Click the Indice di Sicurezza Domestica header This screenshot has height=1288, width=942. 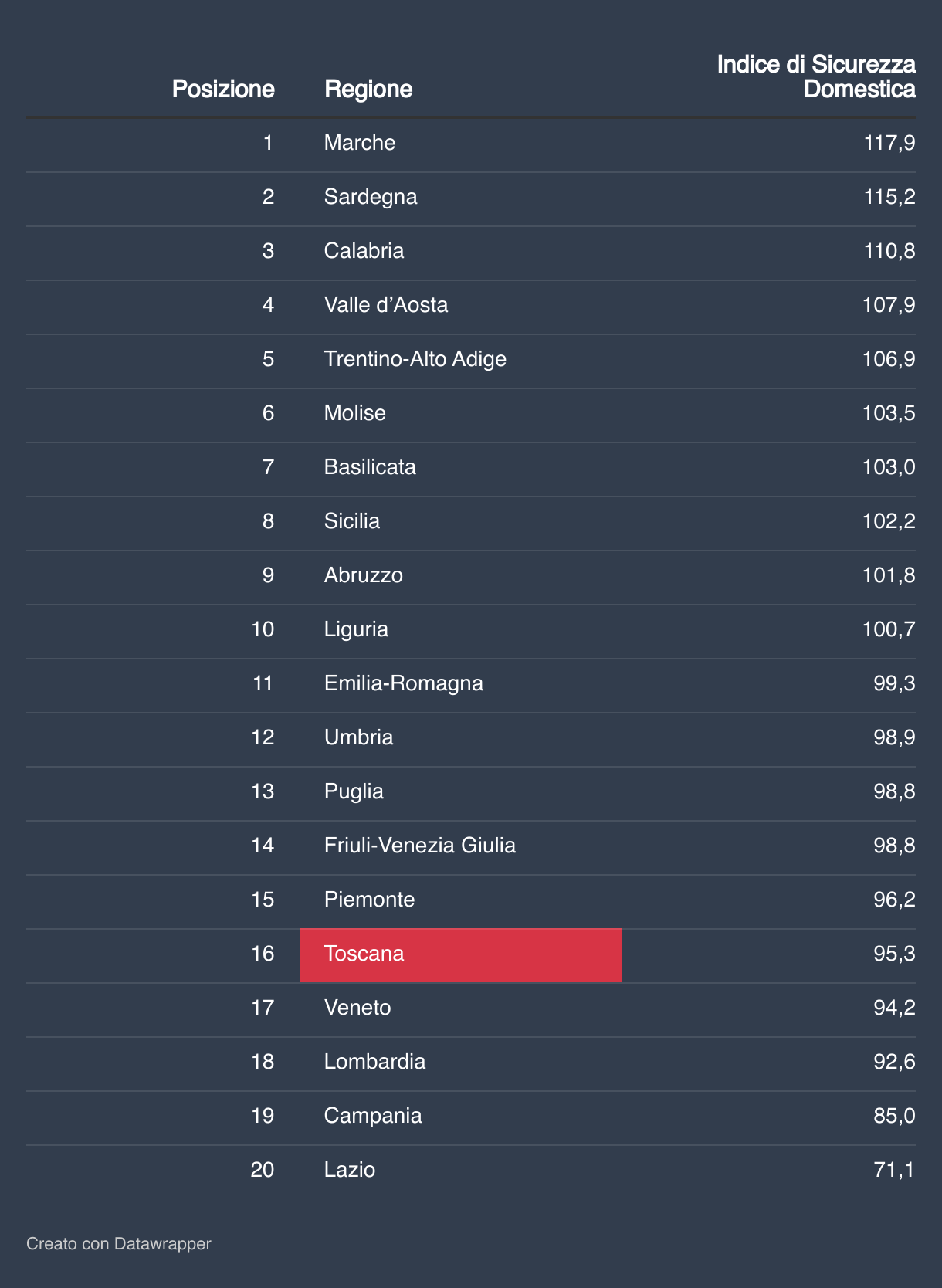816,76
